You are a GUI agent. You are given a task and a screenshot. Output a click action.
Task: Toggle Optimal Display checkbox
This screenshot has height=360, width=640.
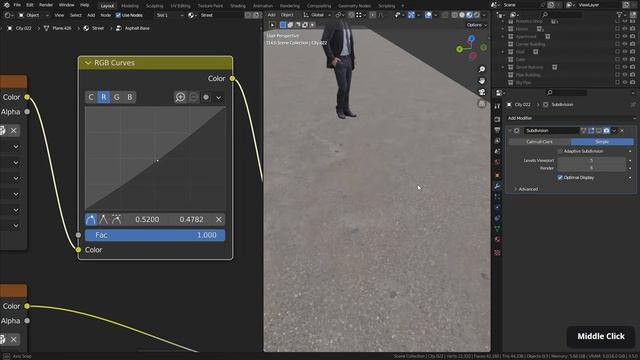(x=560, y=178)
